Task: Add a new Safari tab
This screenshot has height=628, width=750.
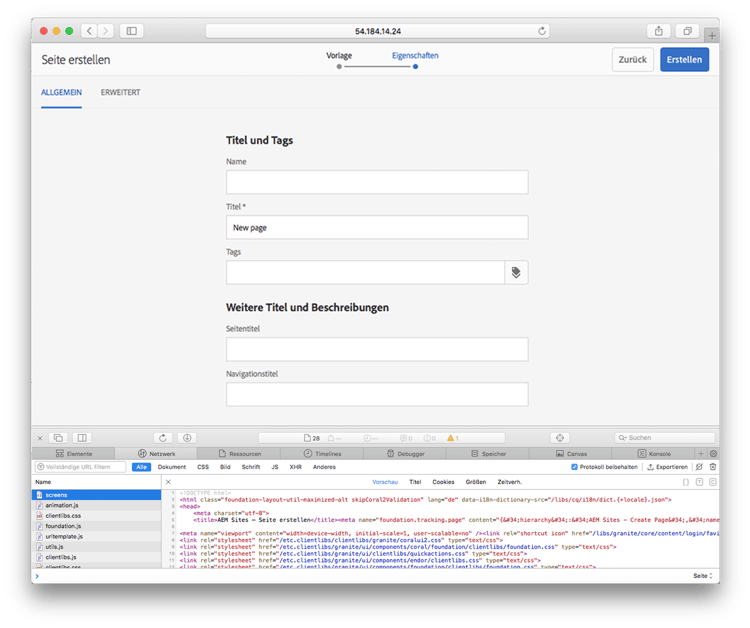Action: click(712, 35)
